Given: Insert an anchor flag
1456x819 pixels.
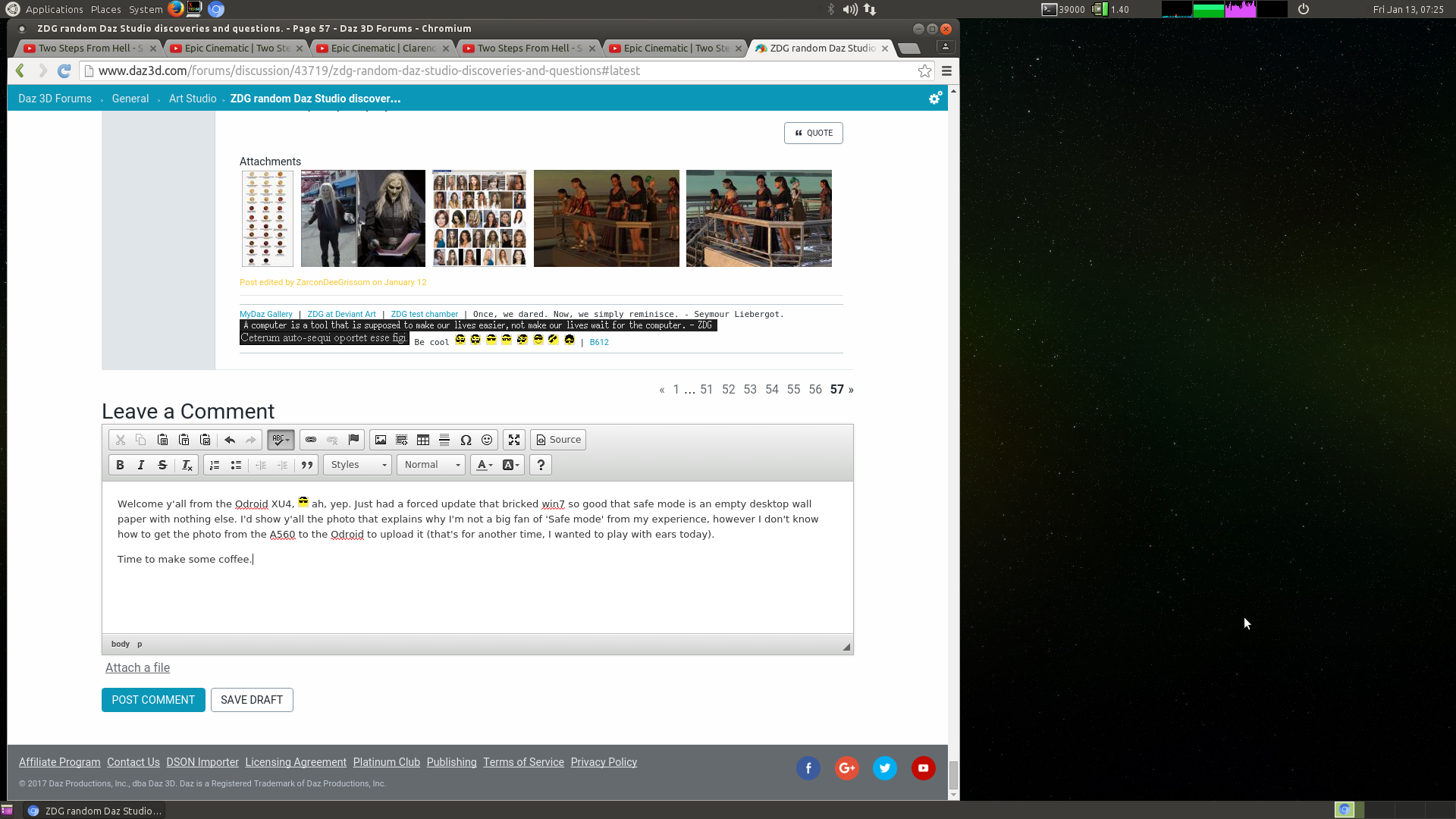Looking at the screenshot, I should (x=353, y=440).
